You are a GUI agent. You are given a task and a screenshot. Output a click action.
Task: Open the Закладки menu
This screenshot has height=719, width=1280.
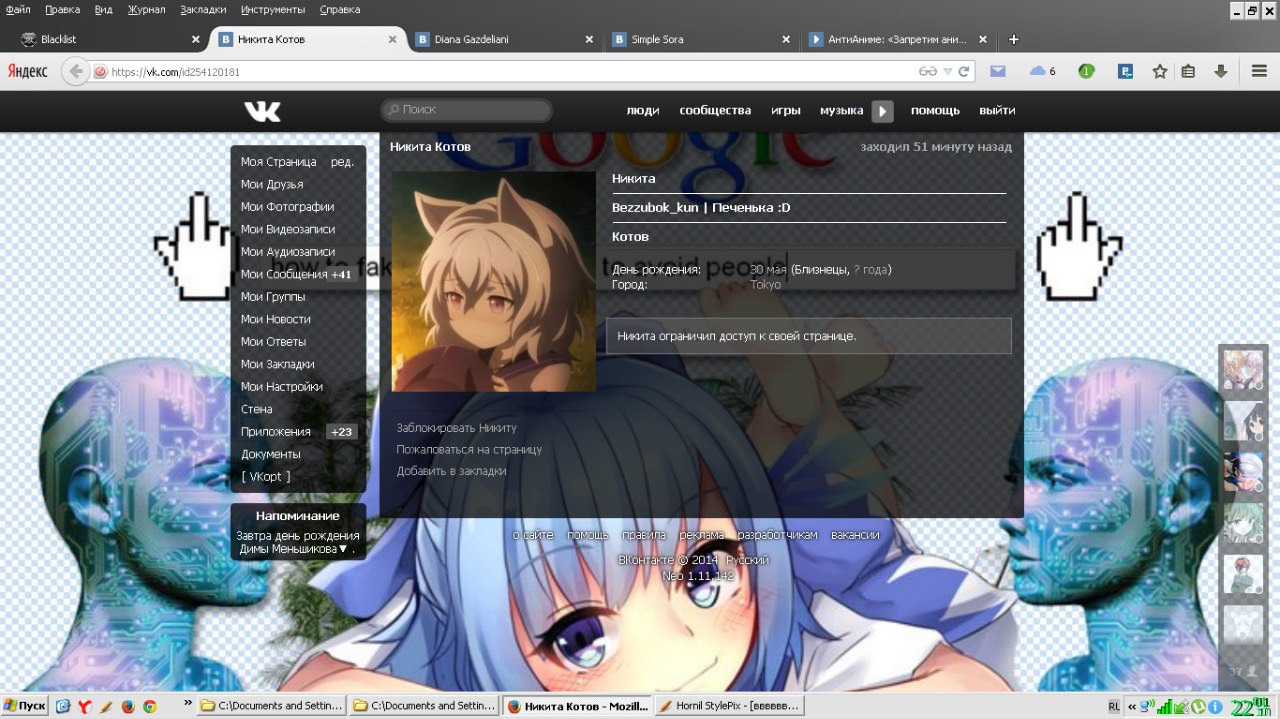(203, 9)
